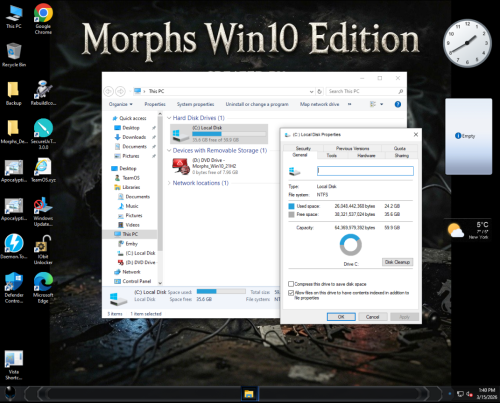Switch to the Tools tab
The image size is (500, 403).
pyautogui.click(x=332, y=155)
